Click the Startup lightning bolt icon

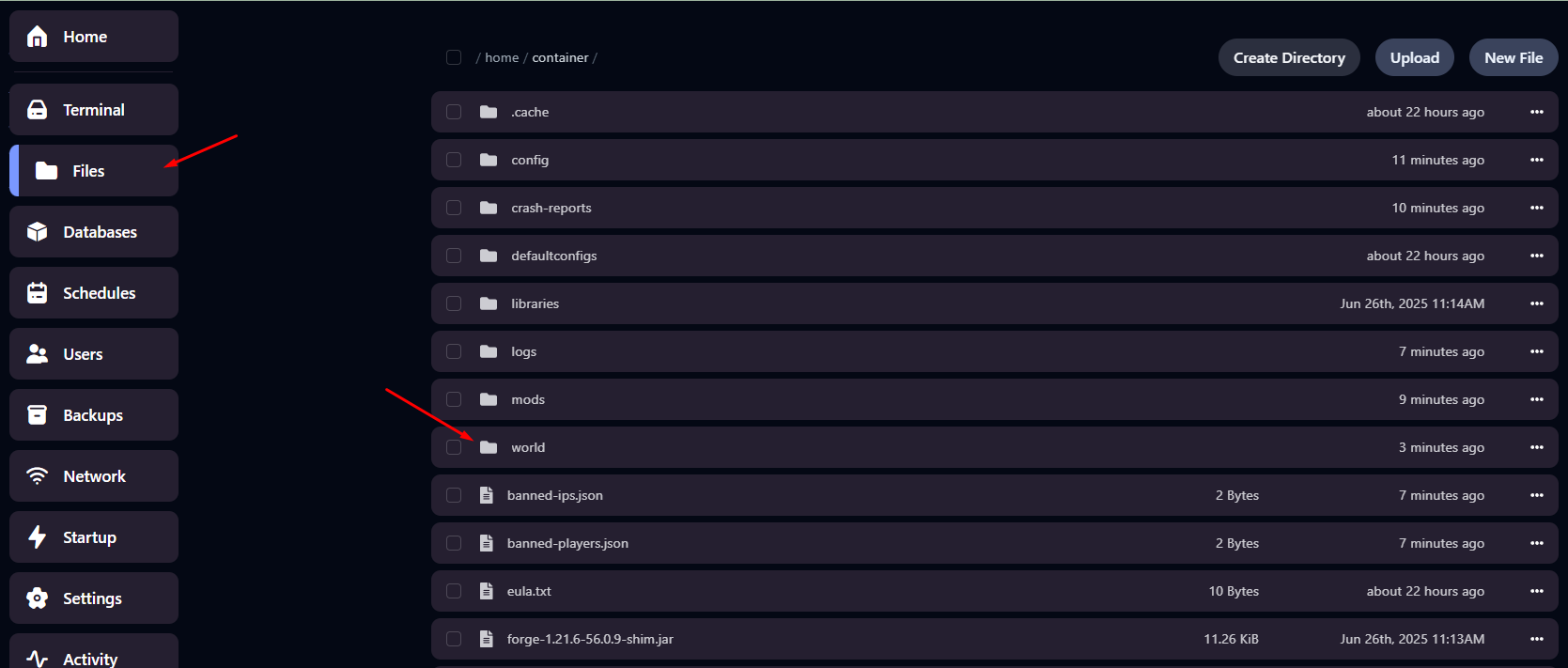tap(38, 537)
